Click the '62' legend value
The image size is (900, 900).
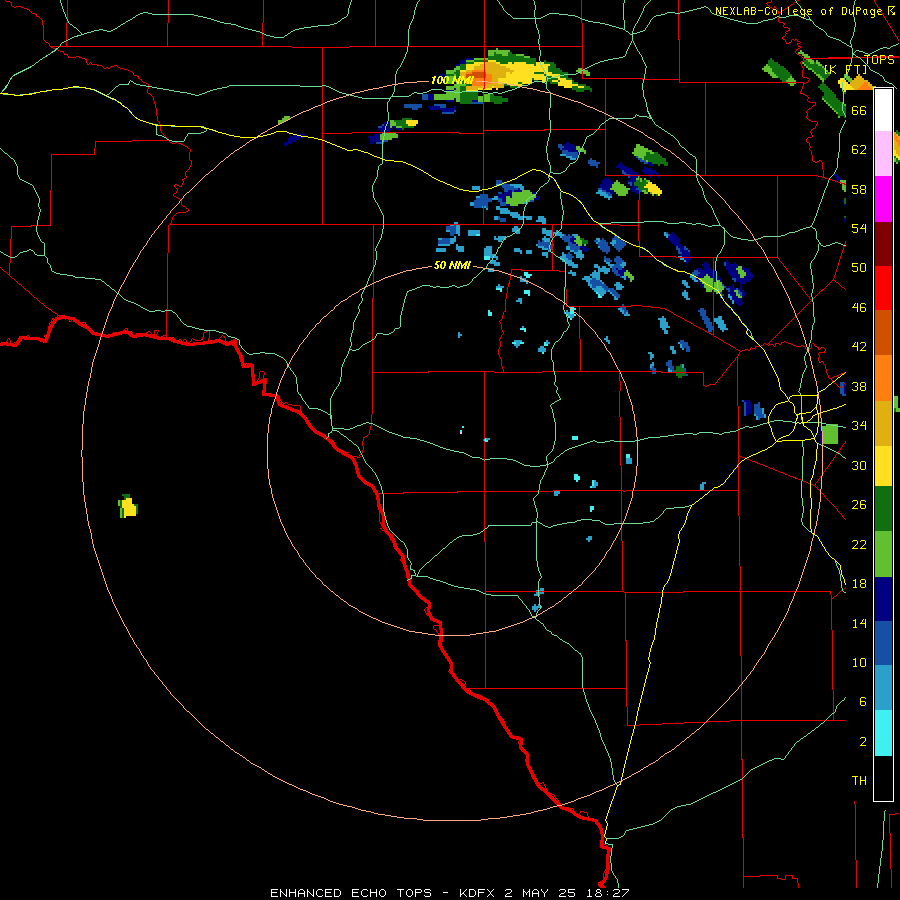(859, 149)
